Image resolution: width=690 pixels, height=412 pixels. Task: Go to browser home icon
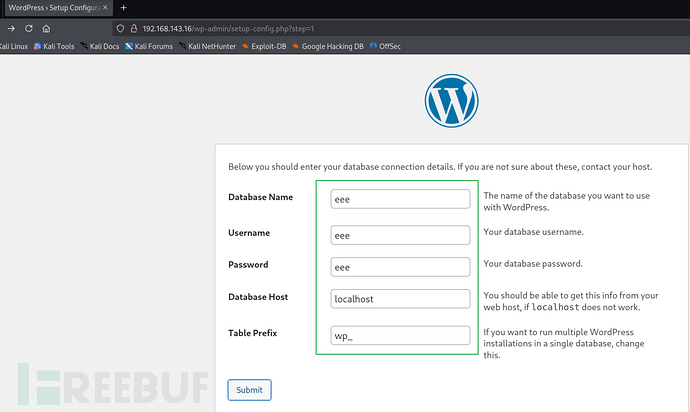click(46, 29)
